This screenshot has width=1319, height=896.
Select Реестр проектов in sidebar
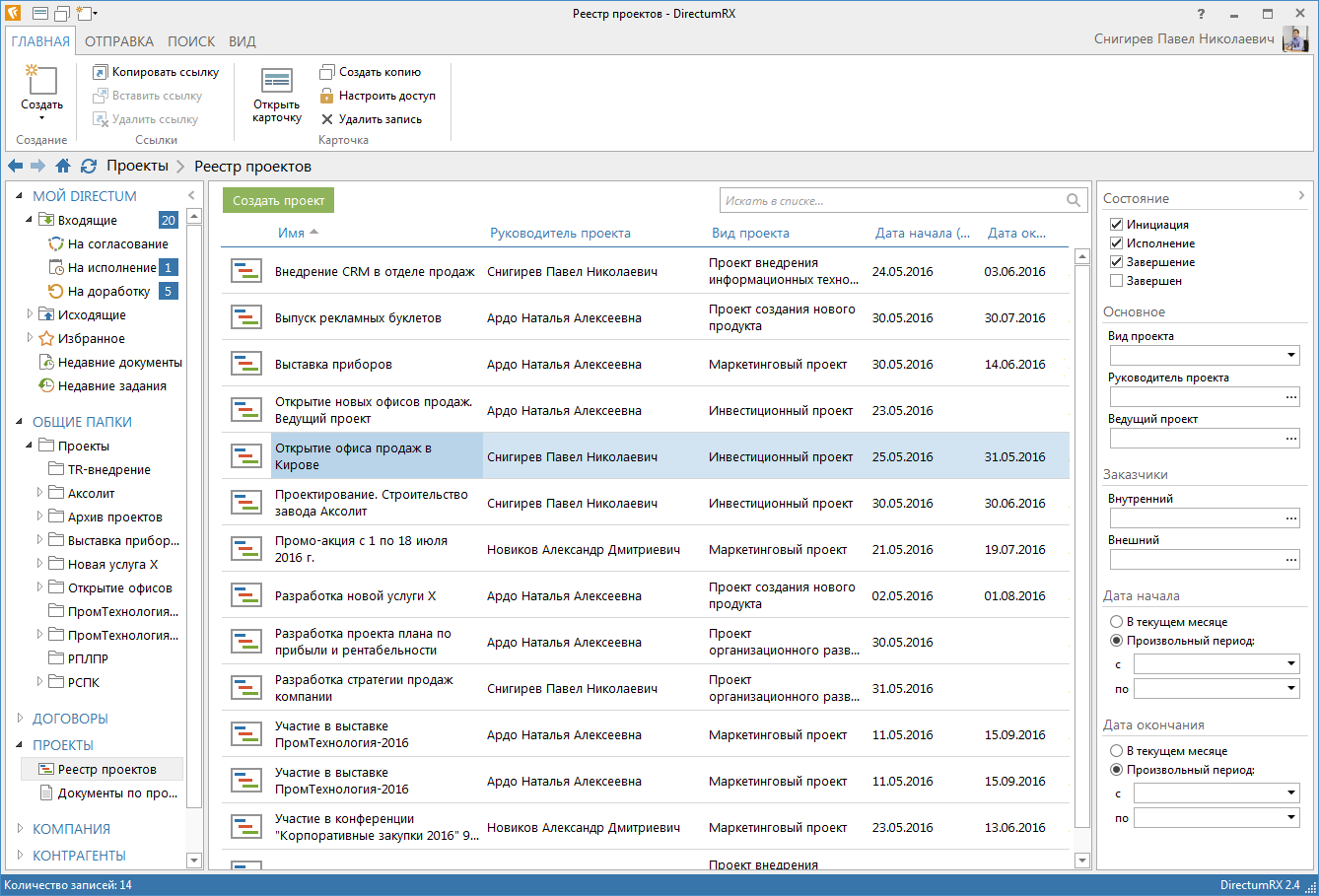tap(102, 769)
